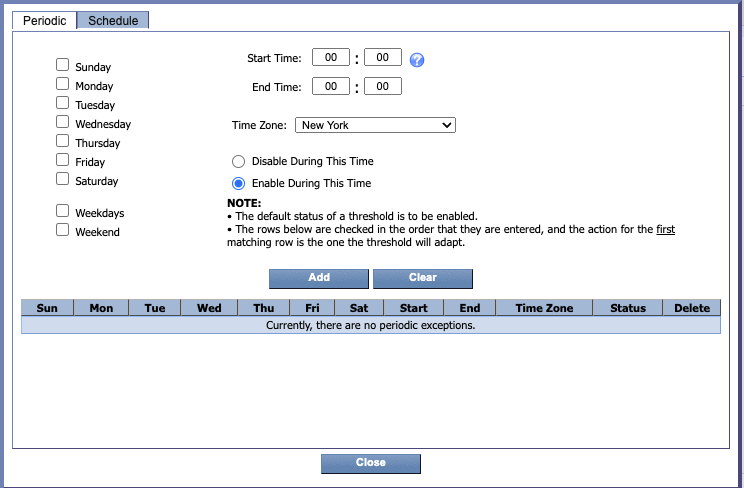This screenshot has width=744, height=488.
Task: Choose Enable During This Time radio
Action: pyautogui.click(x=238, y=183)
